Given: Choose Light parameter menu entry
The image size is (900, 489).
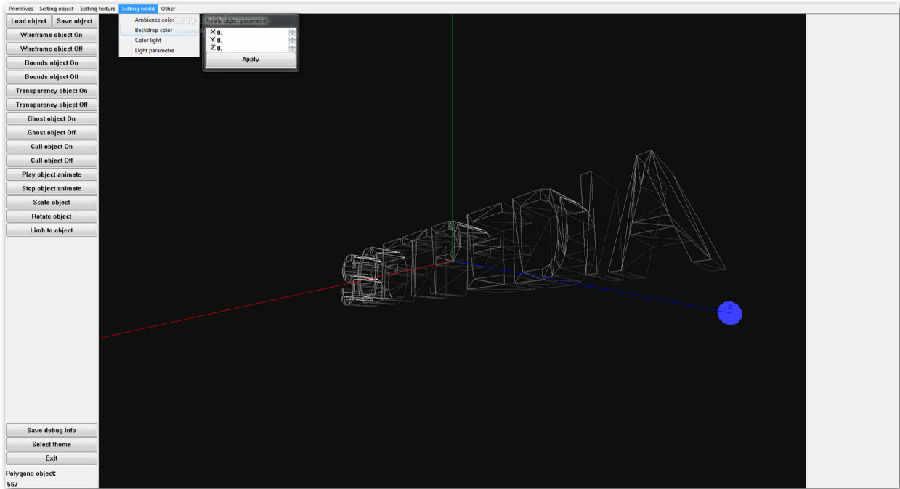Looking at the screenshot, I should [x=159, y=51].
